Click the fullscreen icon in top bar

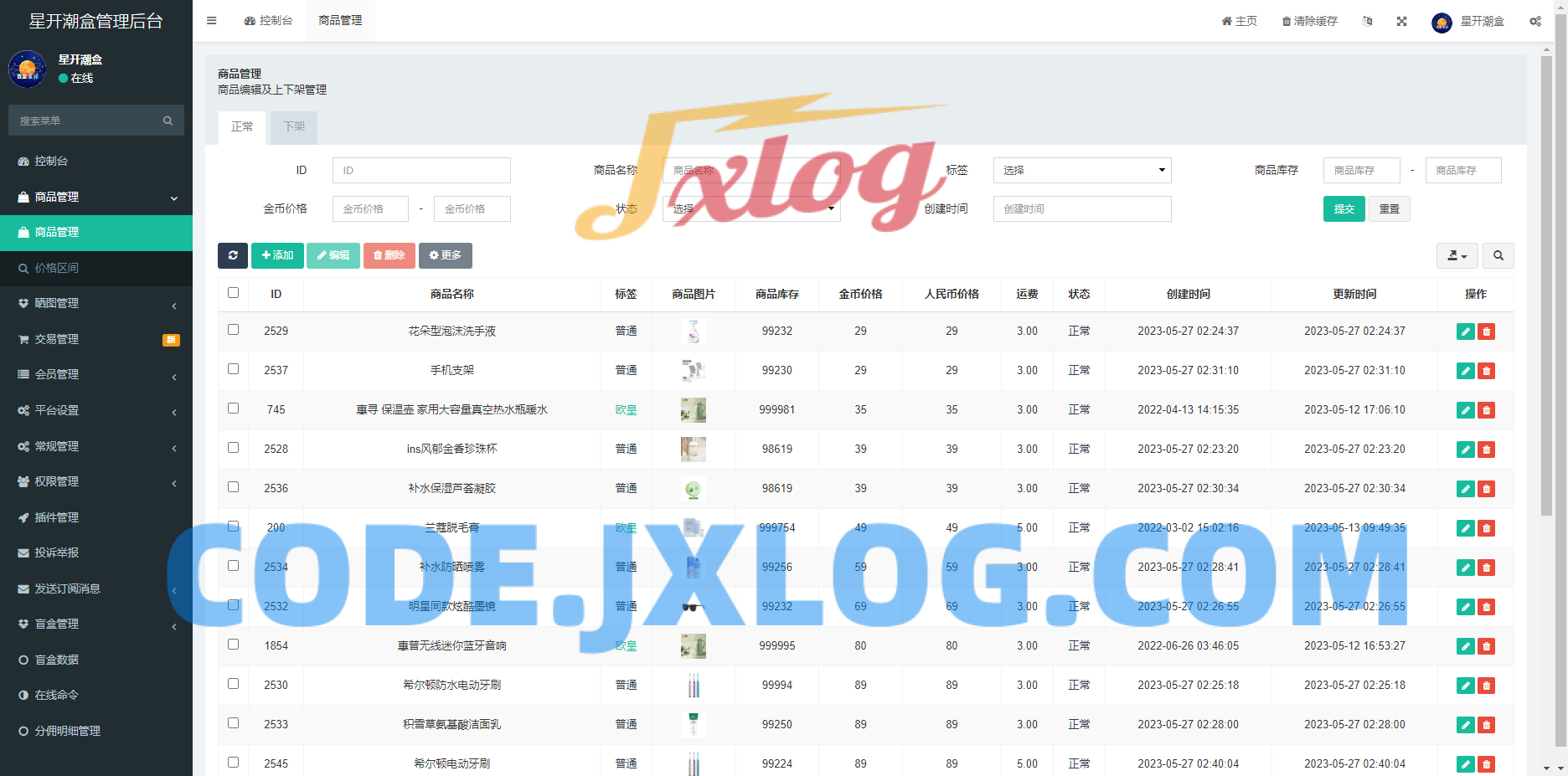[1401, 21]
